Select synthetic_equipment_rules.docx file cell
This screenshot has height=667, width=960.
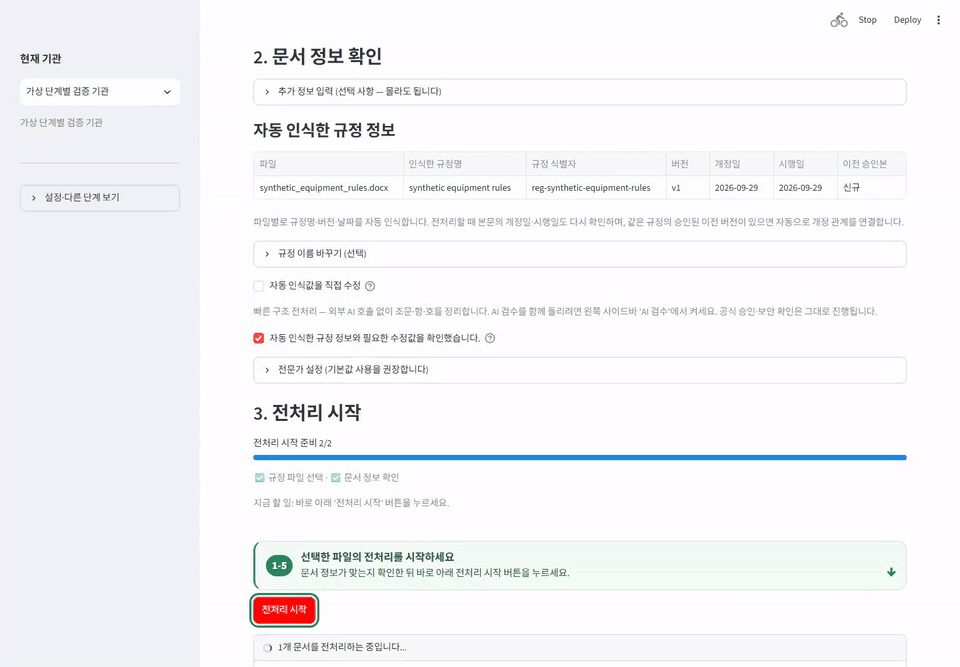click(x=328, y=188)
